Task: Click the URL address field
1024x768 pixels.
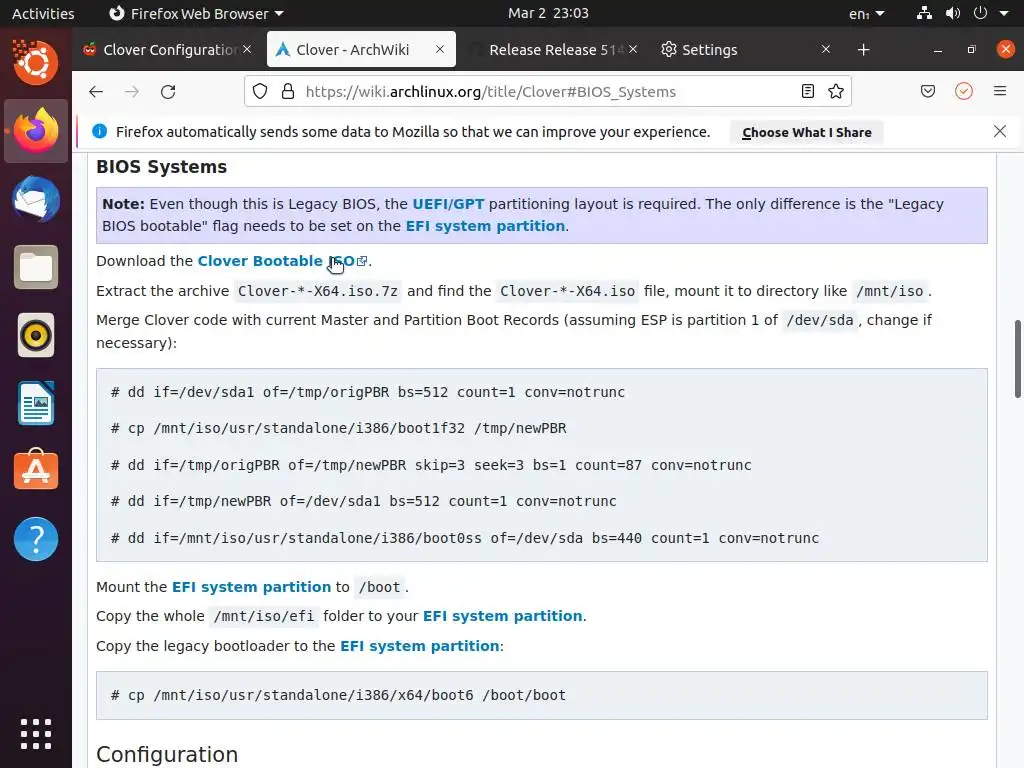Action: pyautogui.click(x=540, y=91)
